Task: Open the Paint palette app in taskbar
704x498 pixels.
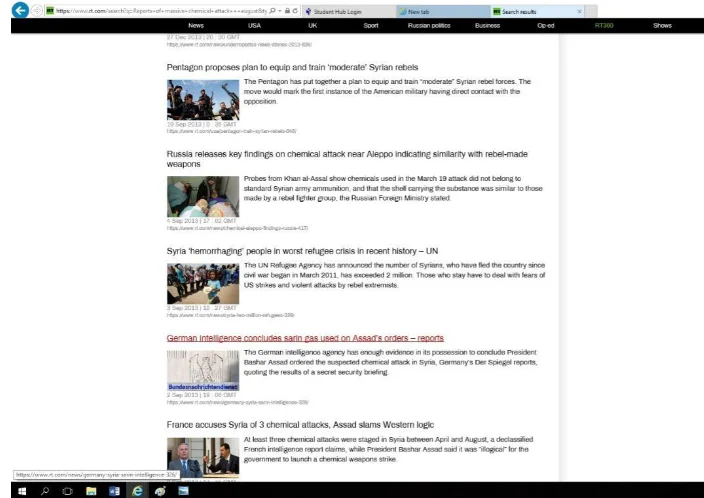Action: coord(160,491)
